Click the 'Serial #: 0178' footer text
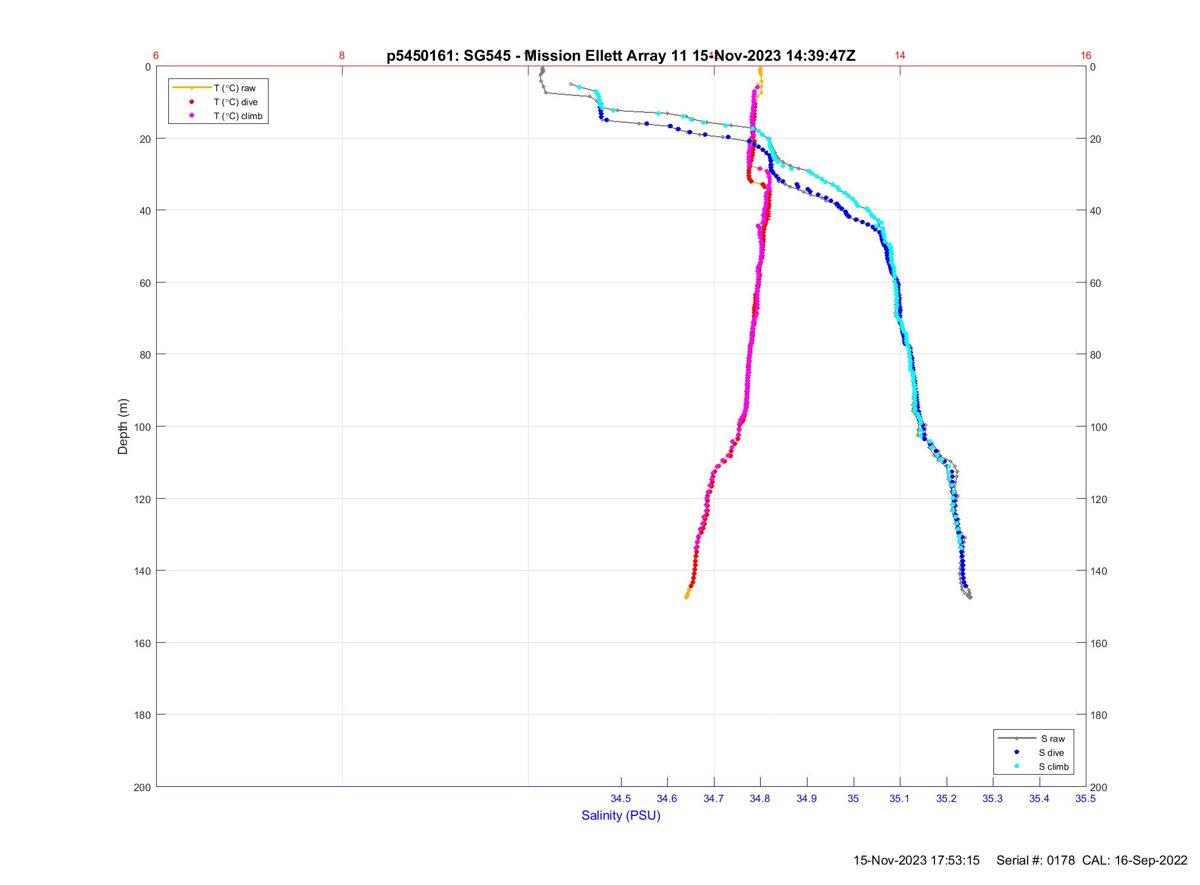 click(x=1035, y=860)
